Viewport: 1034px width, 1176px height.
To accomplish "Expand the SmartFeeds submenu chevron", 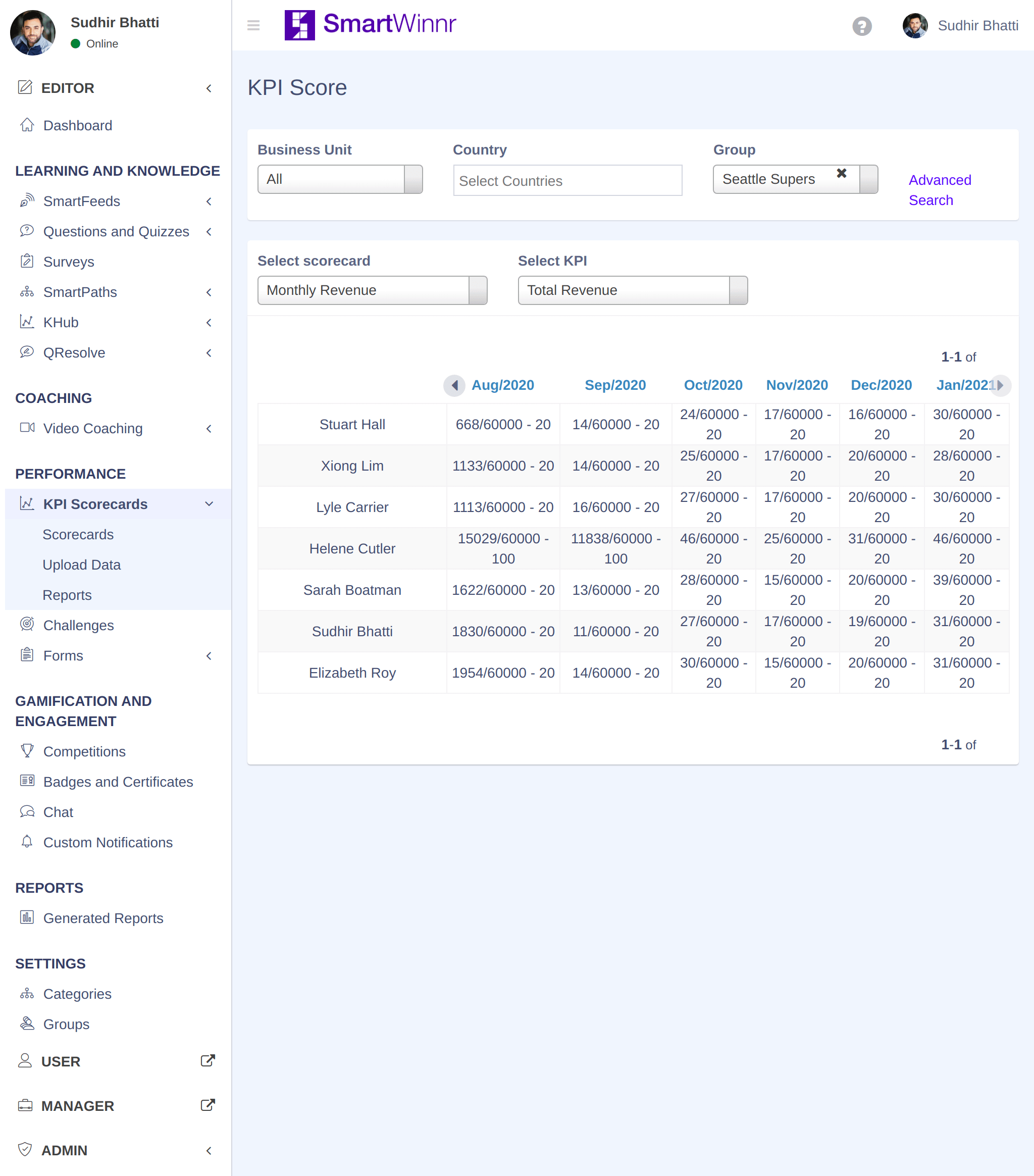I will (x=209, y=201).
